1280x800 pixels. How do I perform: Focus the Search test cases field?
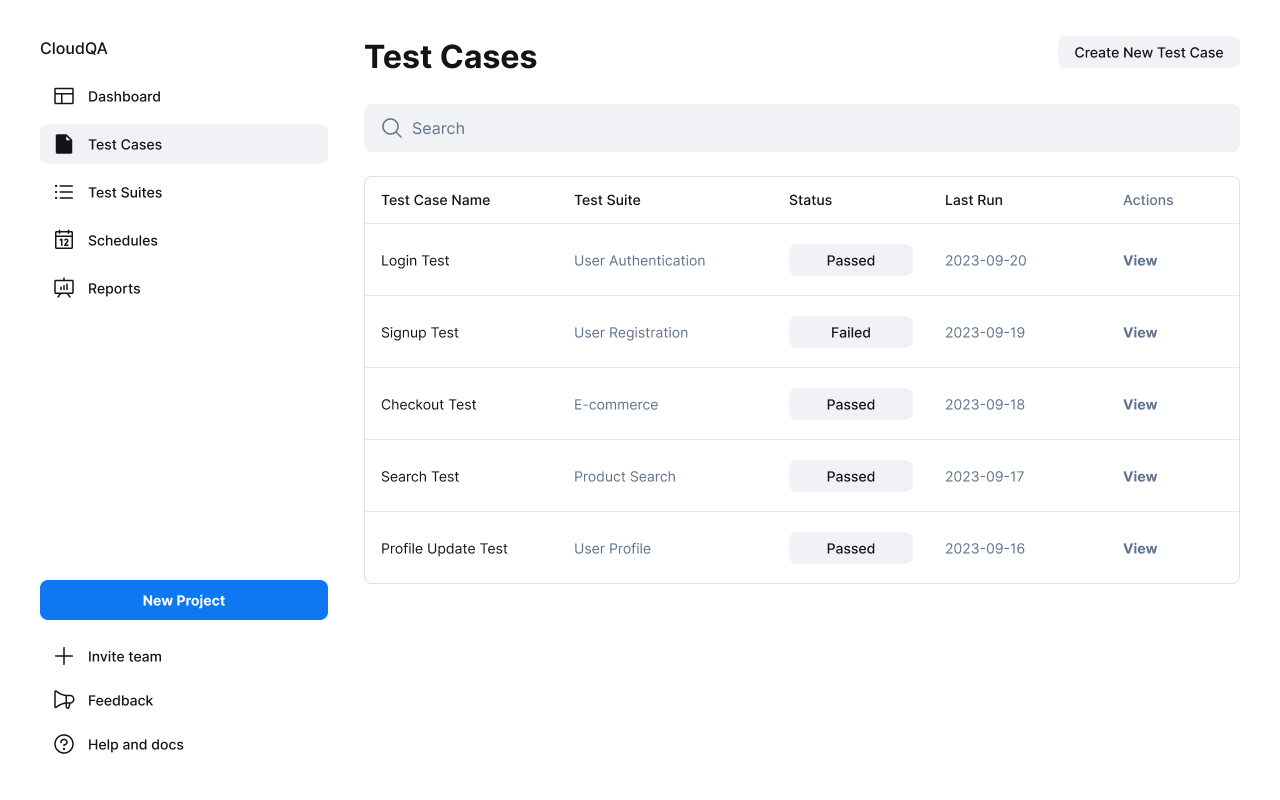click(x=802, y=128)
